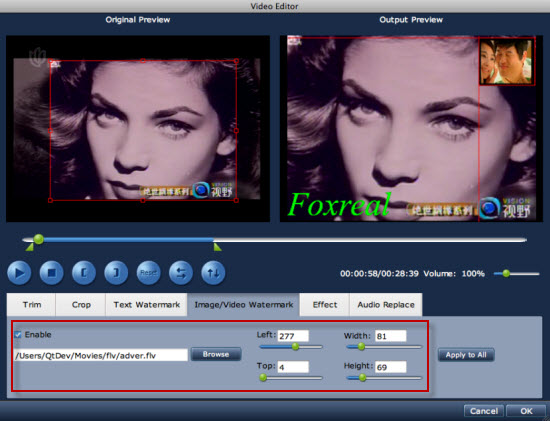This screenshot has width=550, height=421.
Task: Flip video vertically with up-down arrows icon
Action: (213, 273)
